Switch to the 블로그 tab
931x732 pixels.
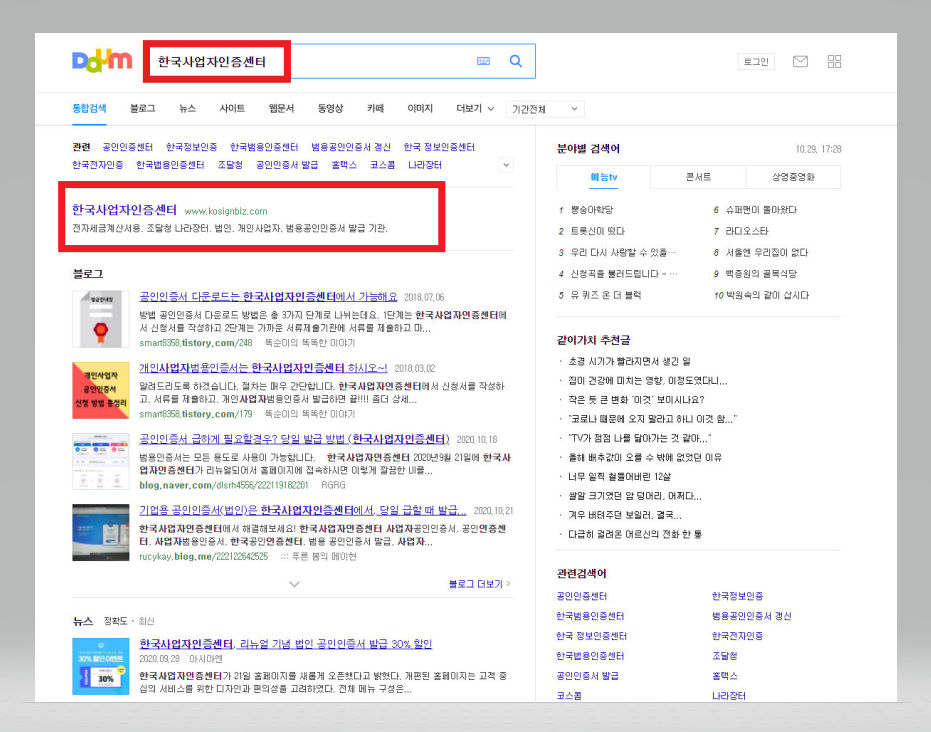(142, 109)
